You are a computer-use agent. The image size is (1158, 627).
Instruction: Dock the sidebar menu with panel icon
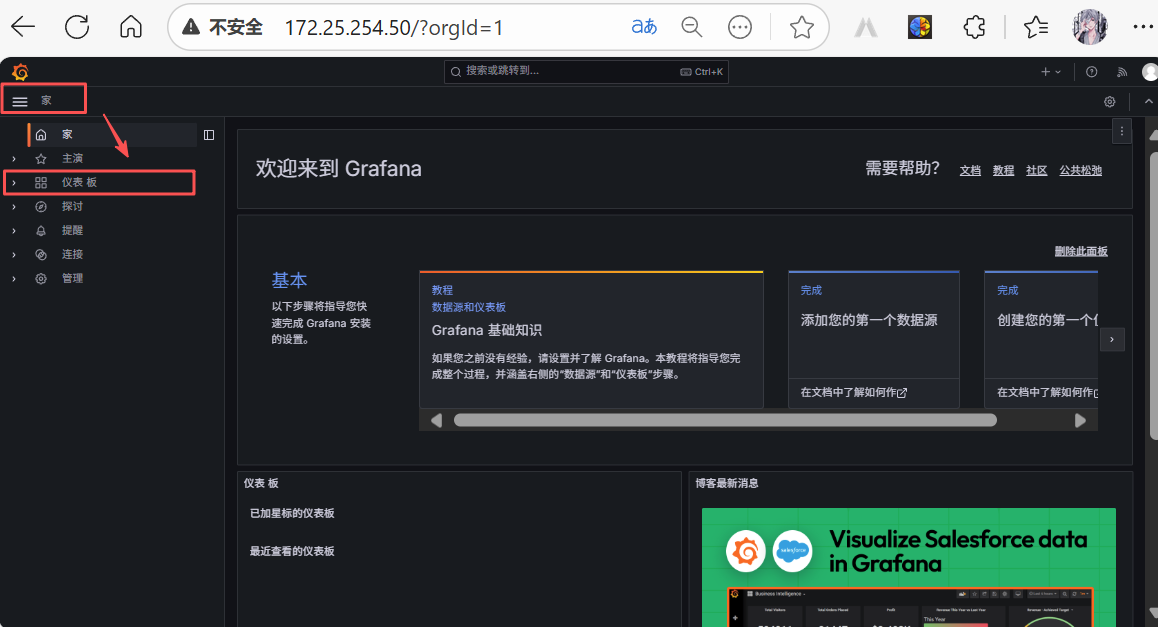209,135
